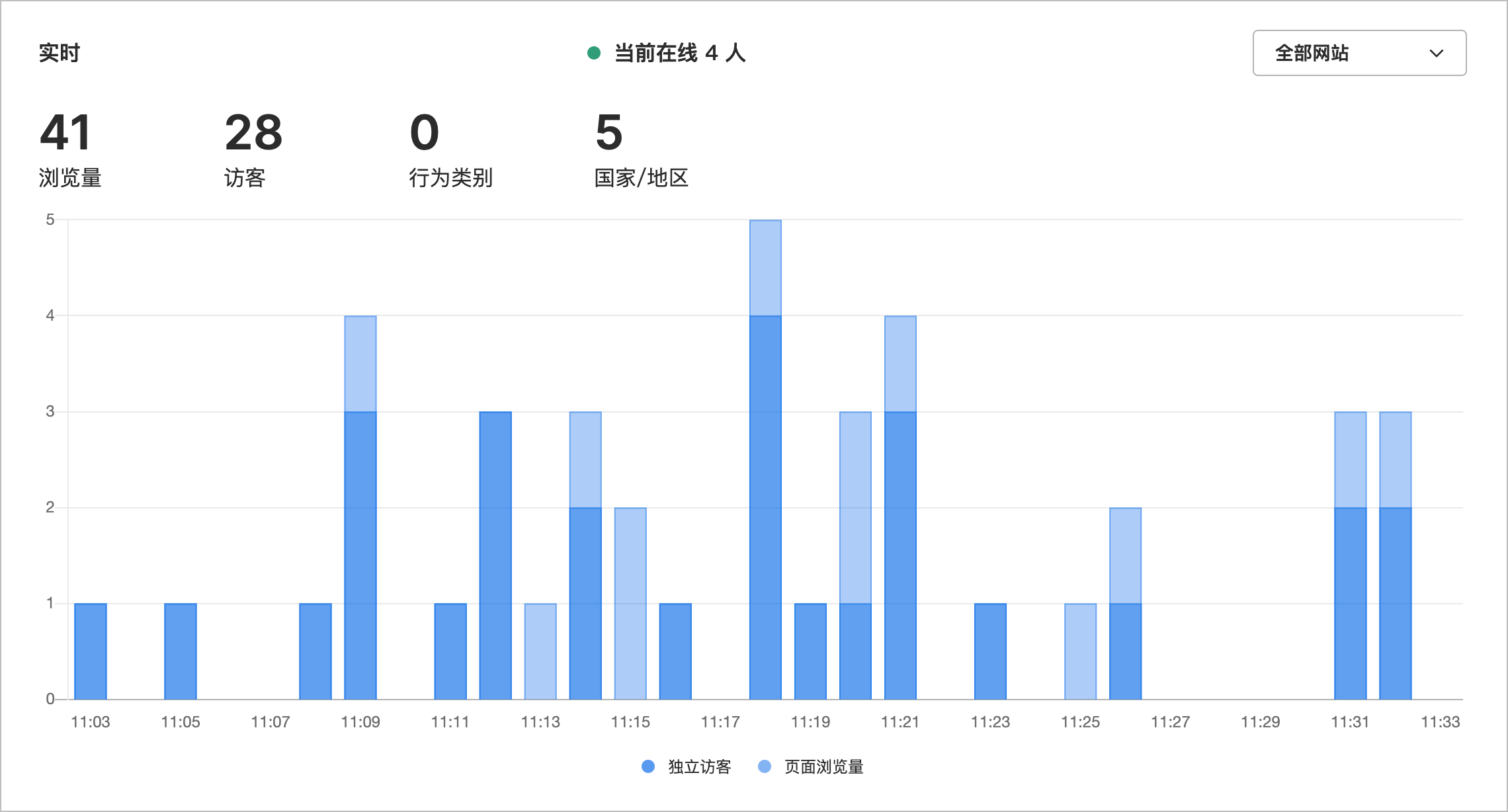This screenshot has height=812, width=1508.
Task: Open the 全部网站 website dropdown
Action: 1359,53
